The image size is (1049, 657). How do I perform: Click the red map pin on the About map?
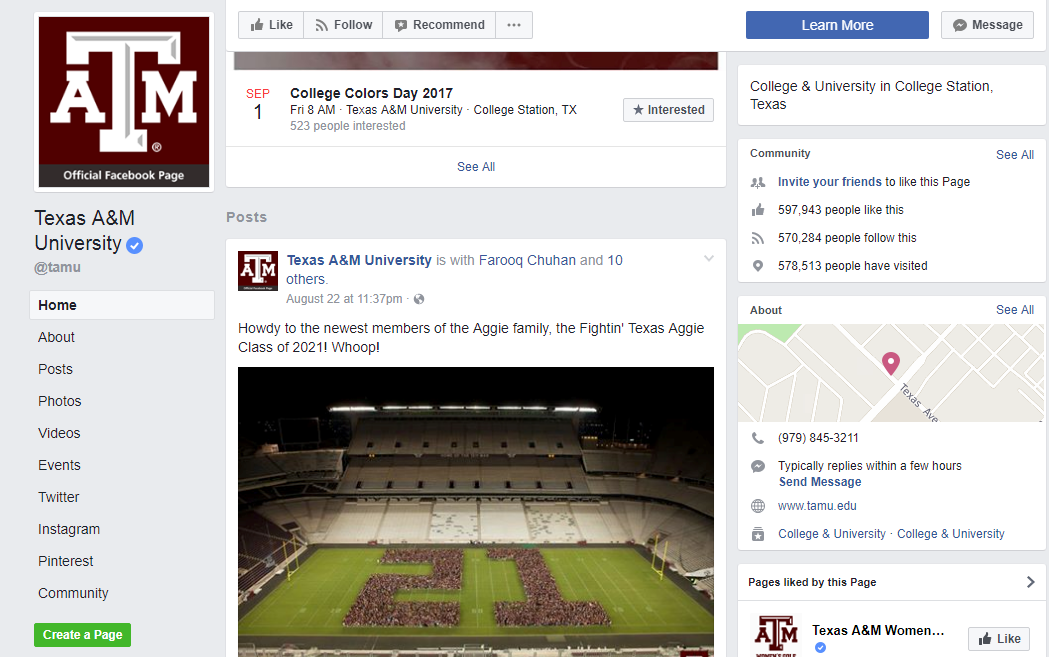[x=890, y=362]
